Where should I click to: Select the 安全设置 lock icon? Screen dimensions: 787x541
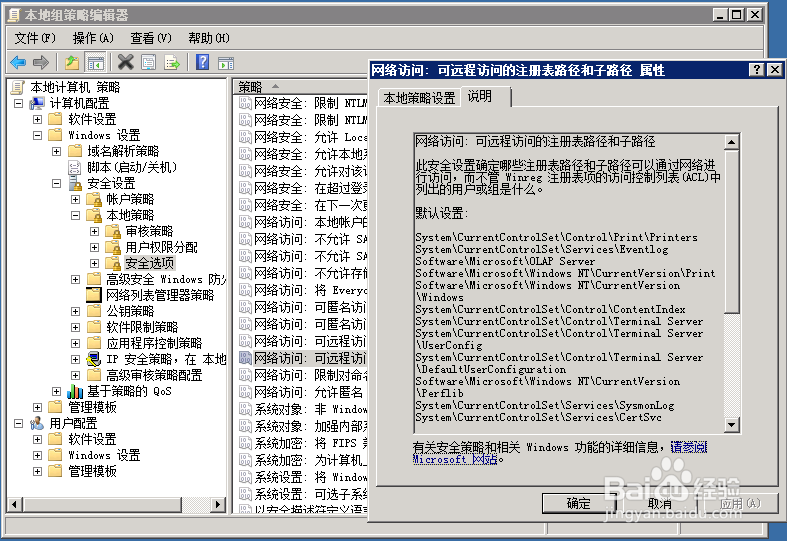click(75, 183)
